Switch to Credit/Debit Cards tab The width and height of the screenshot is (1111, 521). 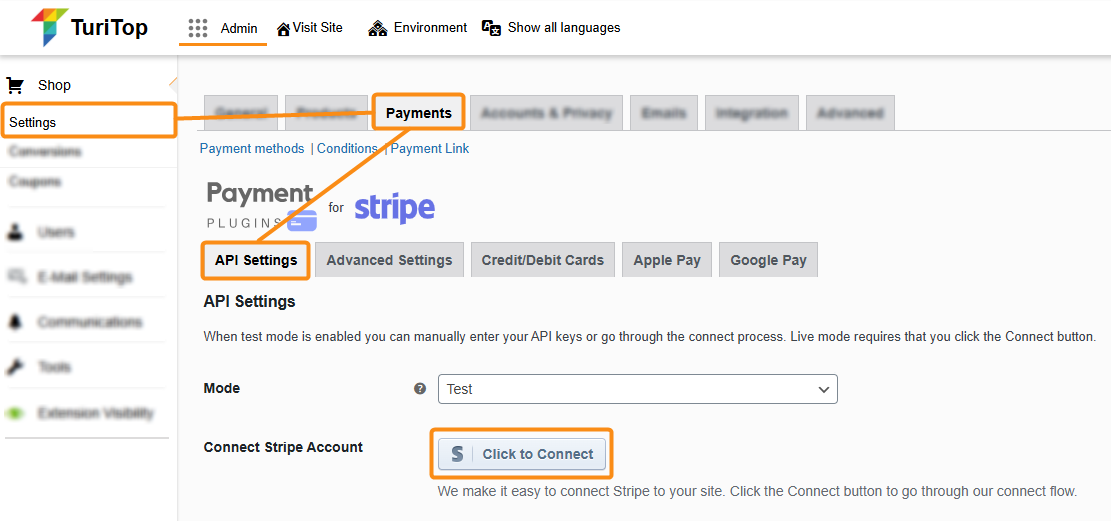[542, 260]
